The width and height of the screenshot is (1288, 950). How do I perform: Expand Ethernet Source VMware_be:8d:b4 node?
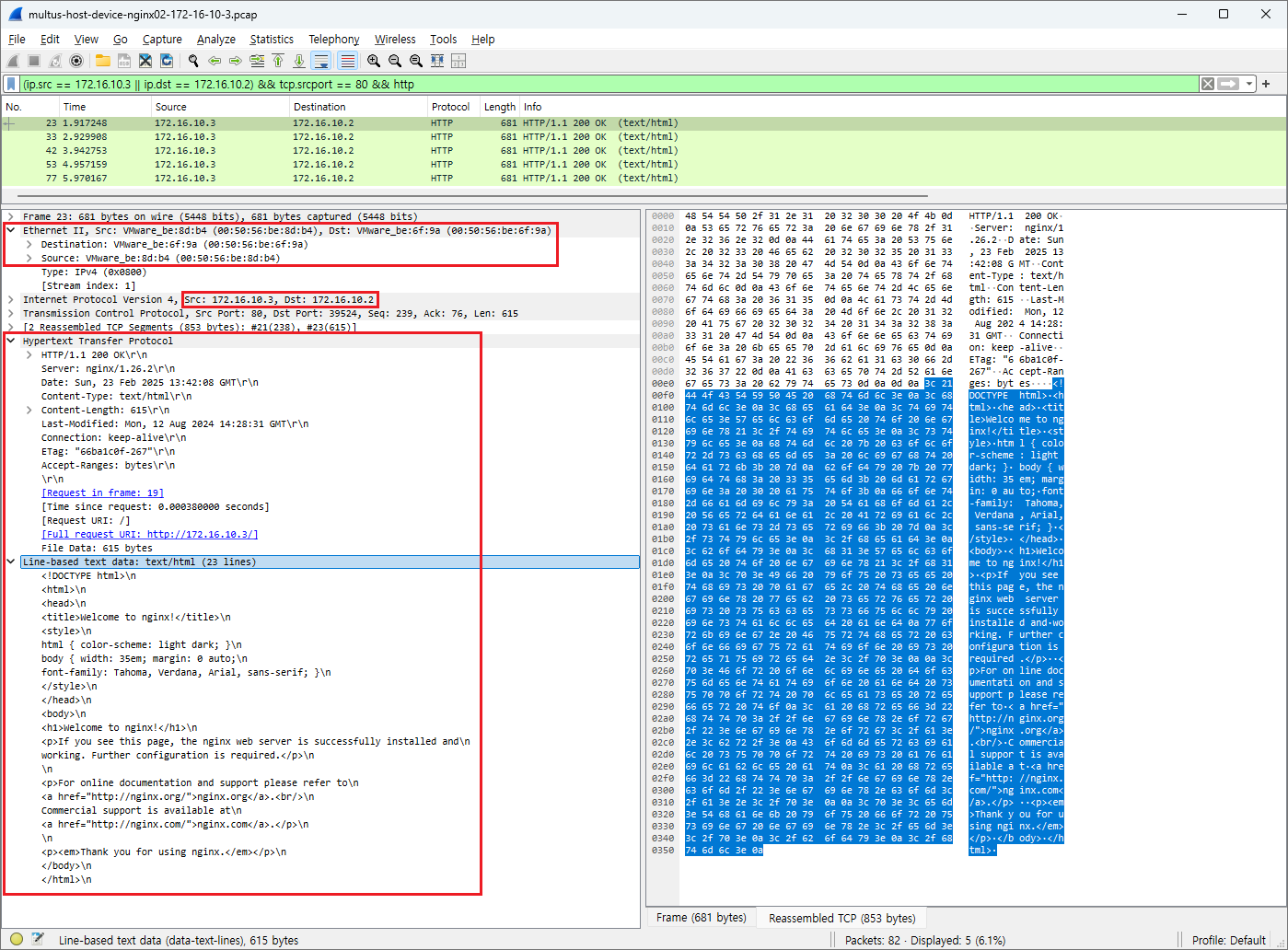29,259
